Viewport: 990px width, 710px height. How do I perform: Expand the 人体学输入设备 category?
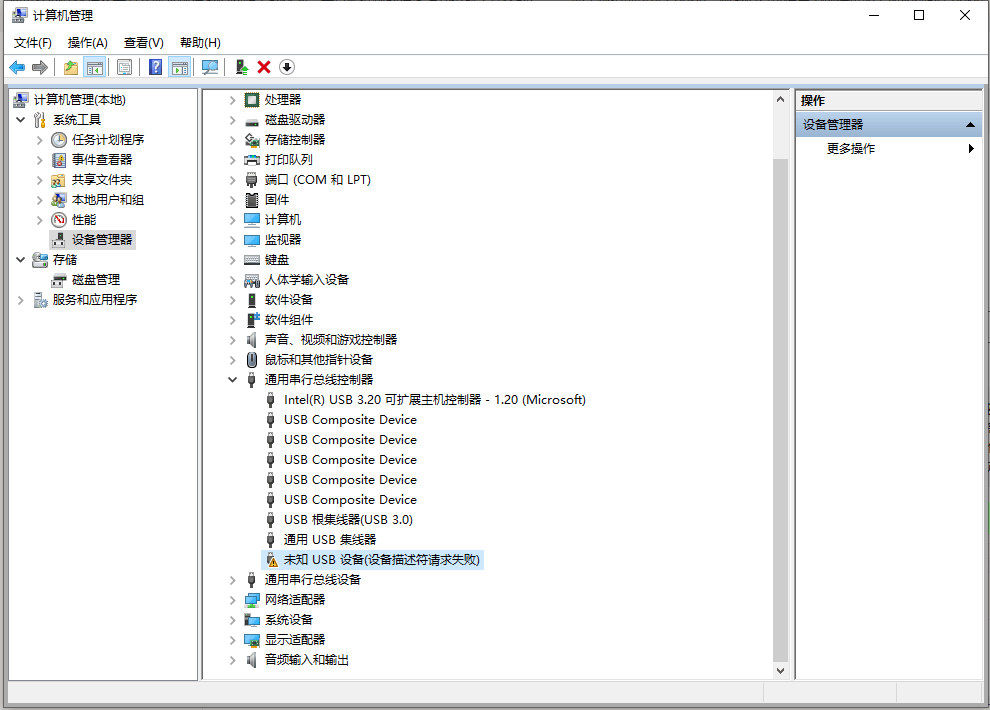coord(232,280)
